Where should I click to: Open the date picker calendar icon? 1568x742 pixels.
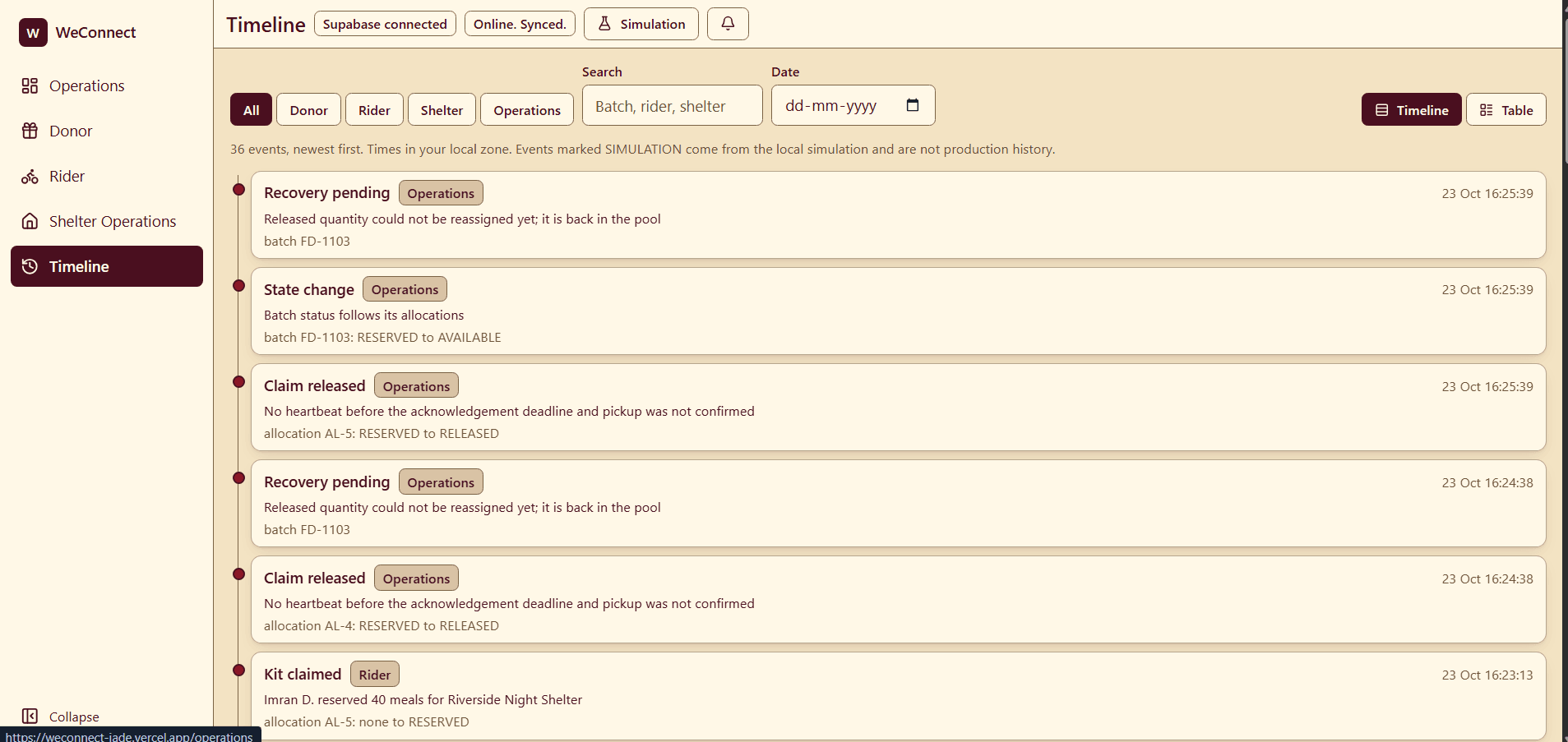point(913,105)
